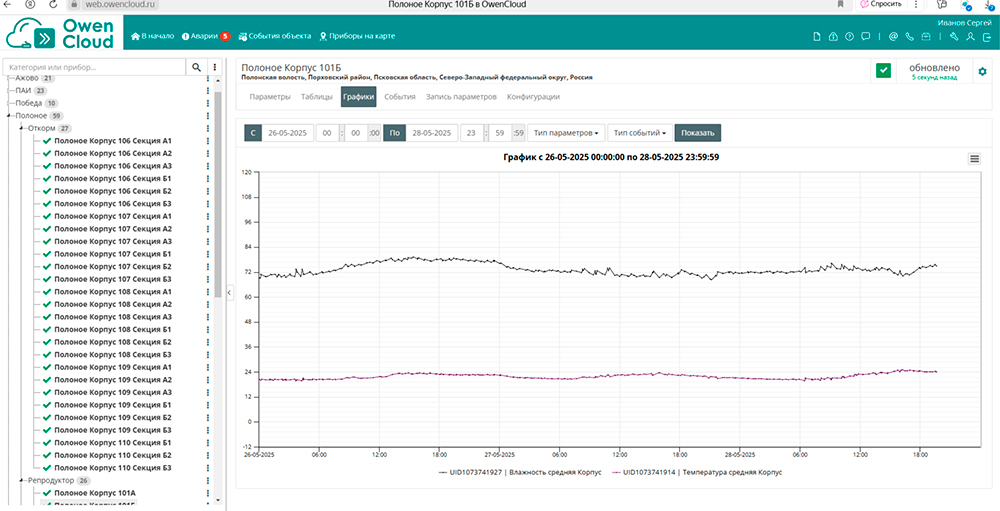Open the help question mark icon

[850, 37]
